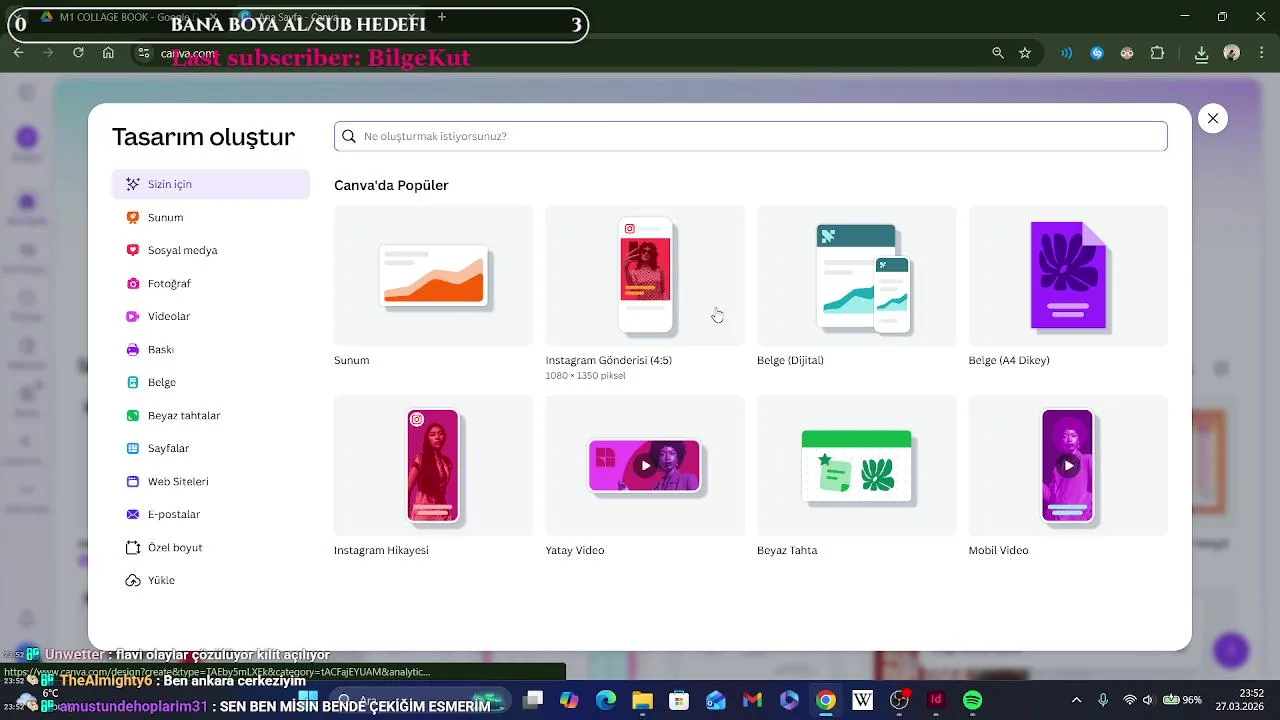Click the Belge (Dijital) thumbnail
The height and width of the screenshot is (720, 1280).
coord(856,275)
